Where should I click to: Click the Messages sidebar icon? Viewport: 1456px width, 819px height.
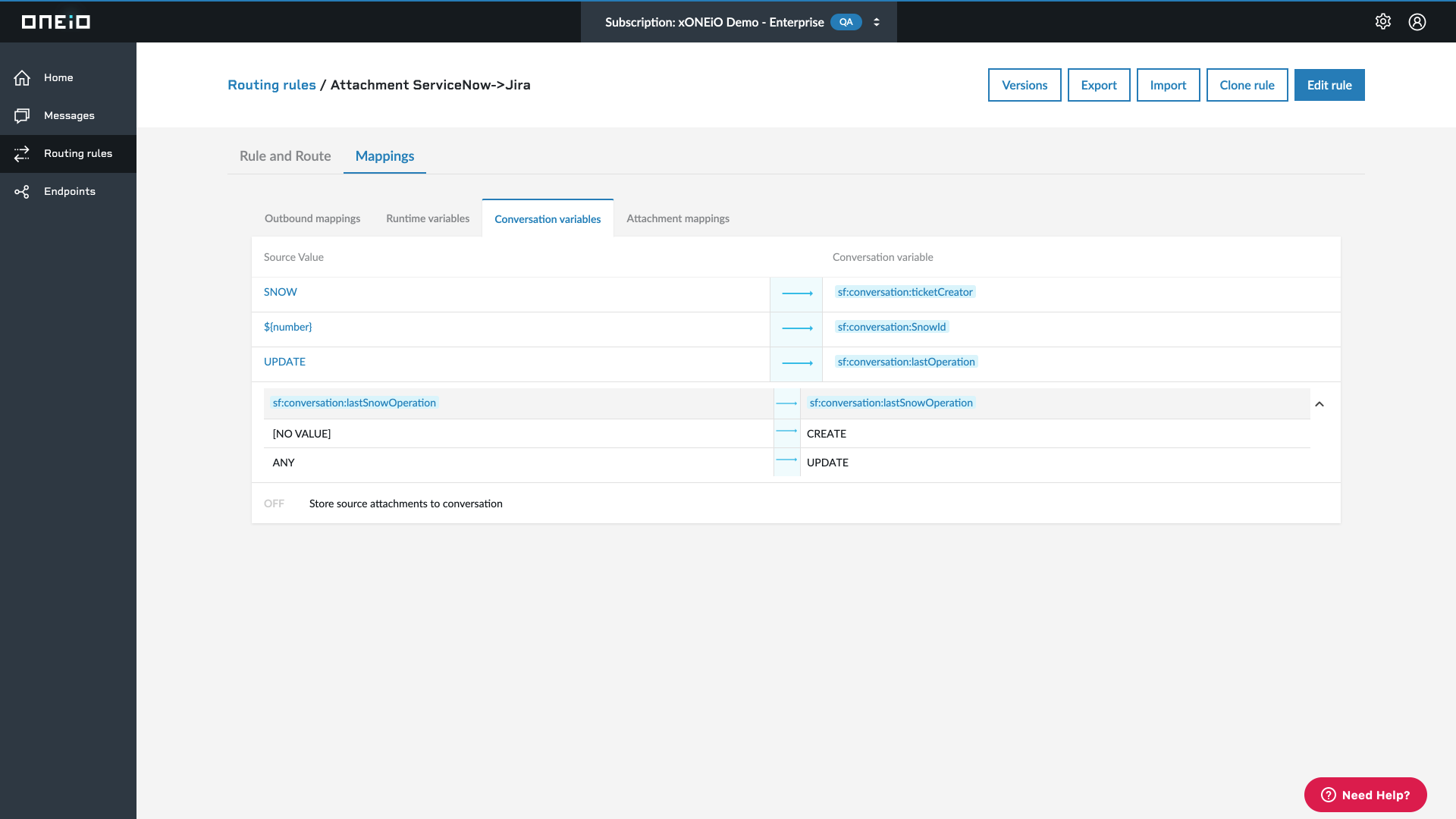click(x=22, y=115)
